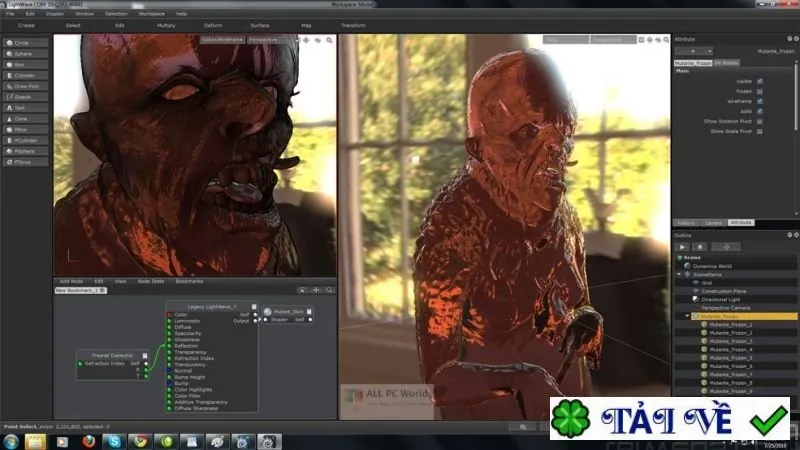
Task: Pick the Cone primitive tool
Action: click(26, 119)
